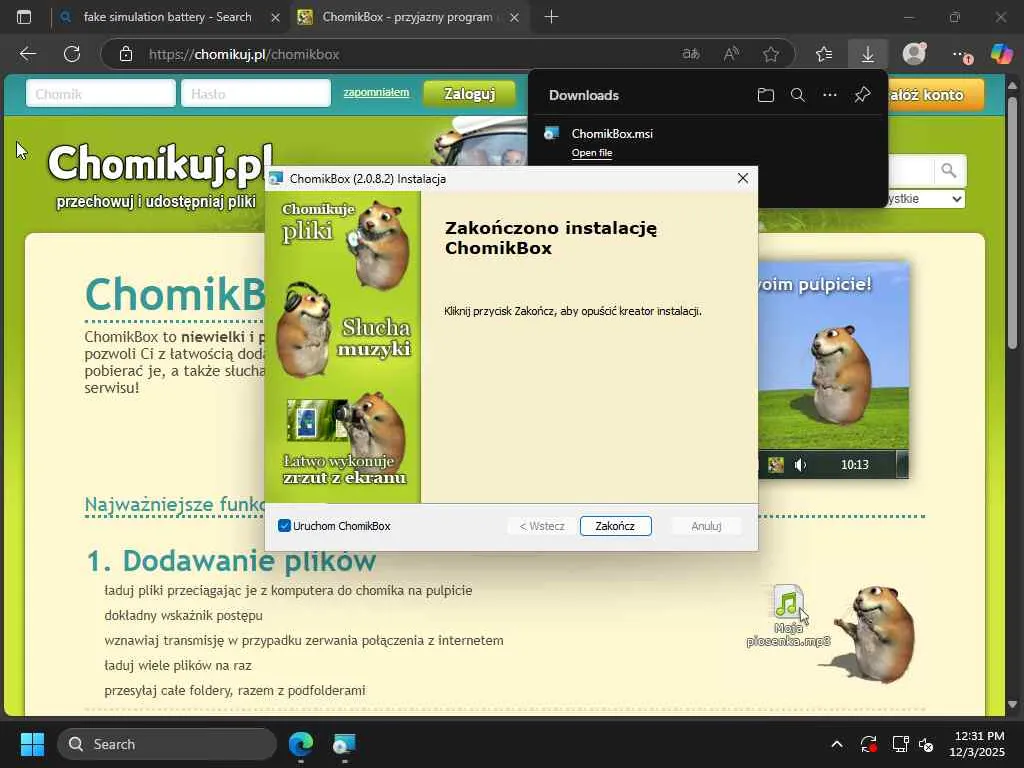Close the ChomikBox installer dialog

743,178
